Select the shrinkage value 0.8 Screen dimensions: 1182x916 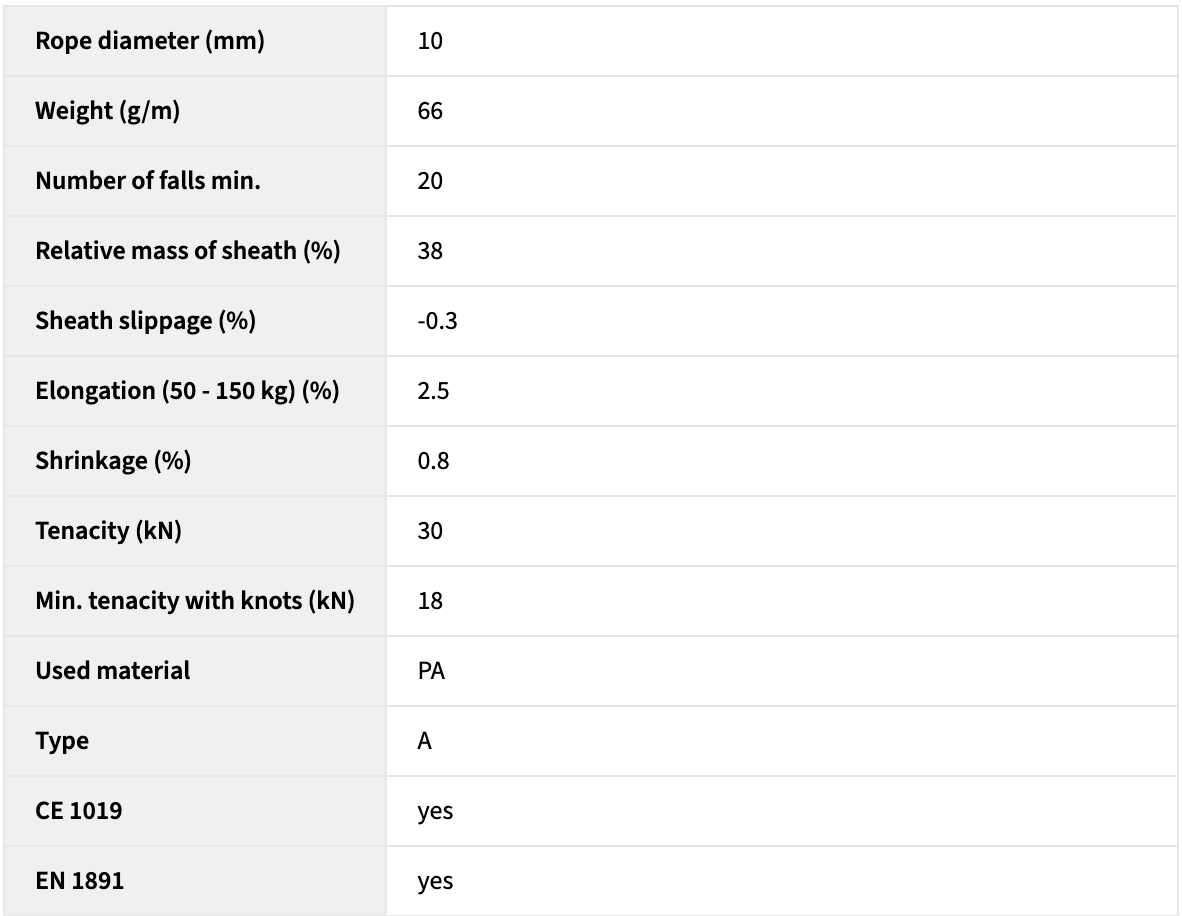(x=433, y=461)
